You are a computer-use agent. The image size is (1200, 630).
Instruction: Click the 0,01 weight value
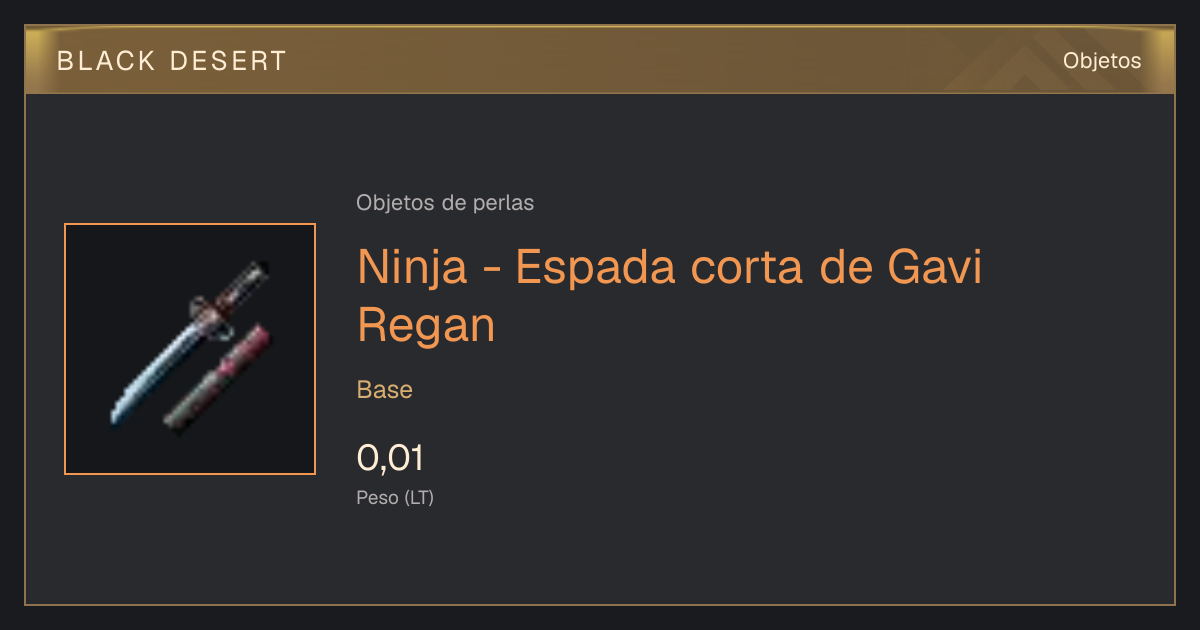390,458
